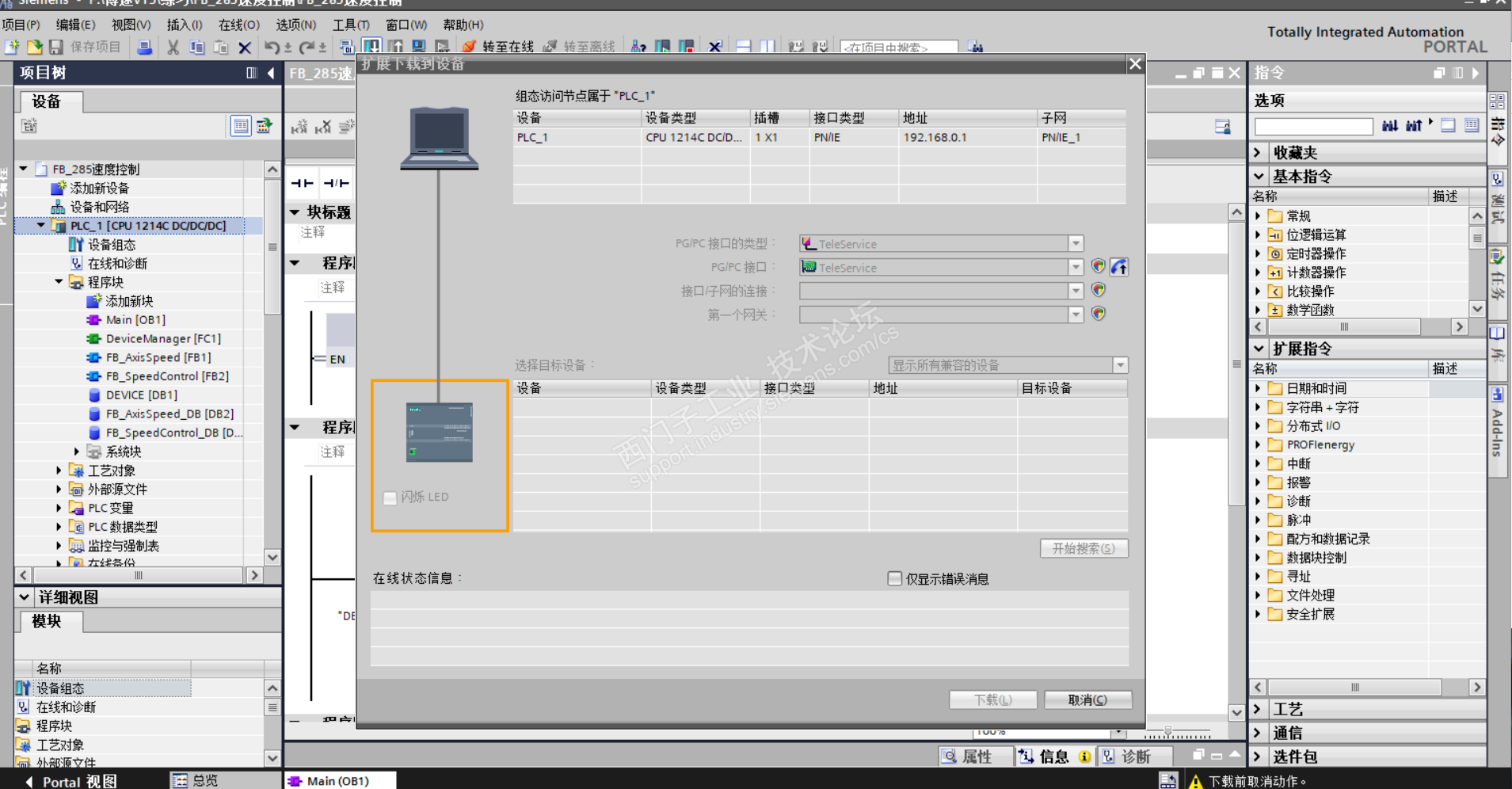This screenshot has width=1512, height=789.
Task: Click the open project toolbar icon
Action: point(35,48)
